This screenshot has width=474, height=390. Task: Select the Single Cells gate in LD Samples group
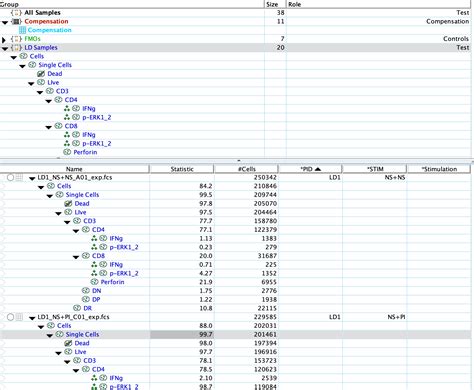(x=55, y=65)
